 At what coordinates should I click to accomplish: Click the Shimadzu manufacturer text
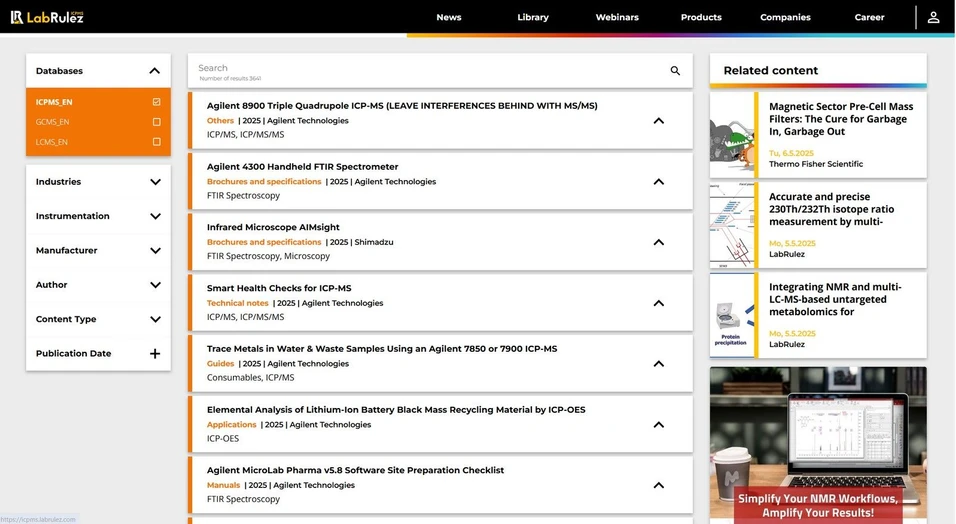tap(374, 242)
